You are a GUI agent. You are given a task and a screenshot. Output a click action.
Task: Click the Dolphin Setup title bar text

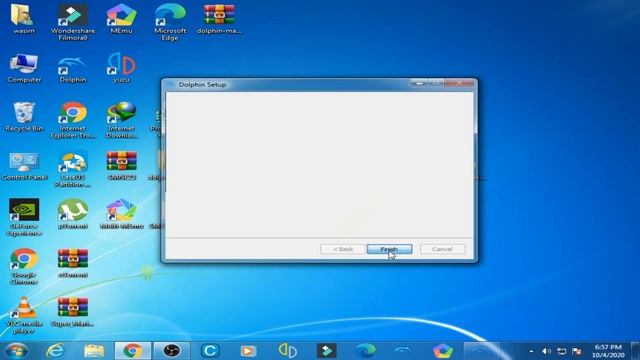202,84
